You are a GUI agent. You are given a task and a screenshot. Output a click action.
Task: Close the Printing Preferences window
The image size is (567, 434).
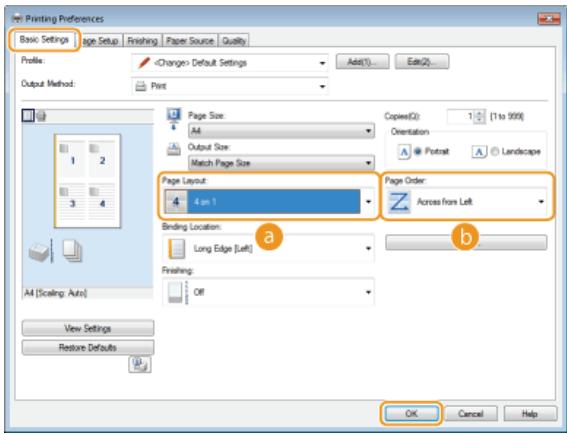point(549,18)
